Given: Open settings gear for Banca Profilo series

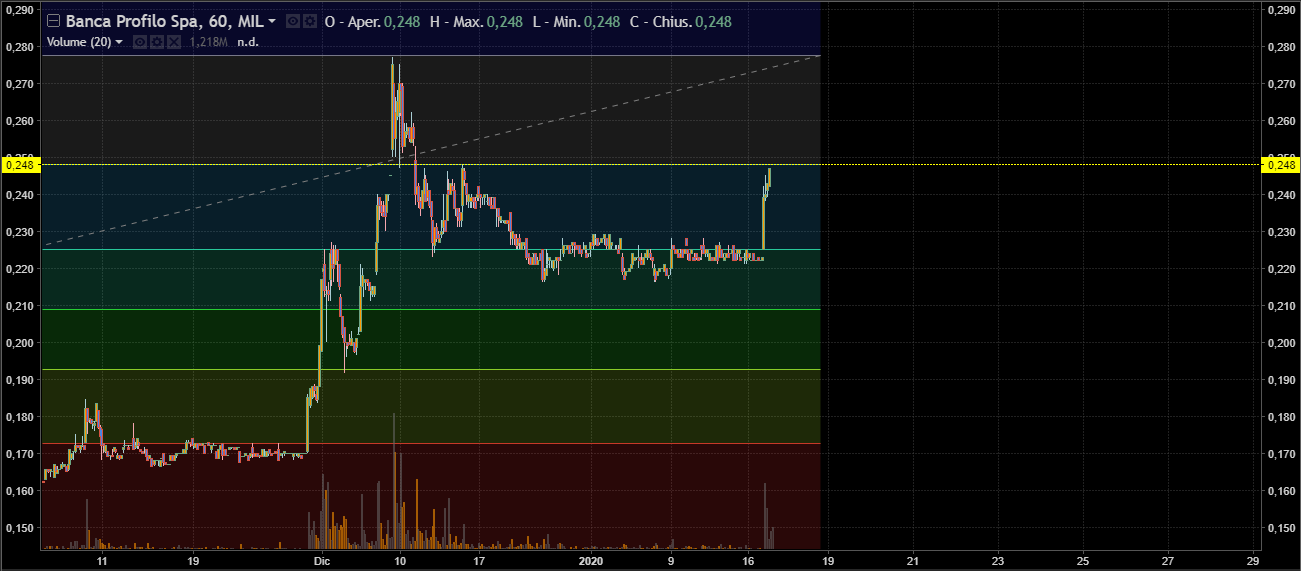Looking at the screenshot, I should (310, 21).
